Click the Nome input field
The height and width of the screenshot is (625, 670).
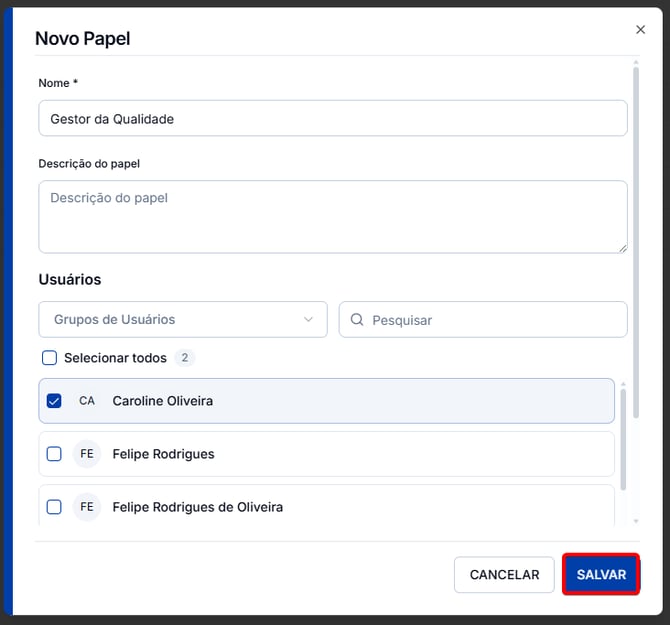333,118
